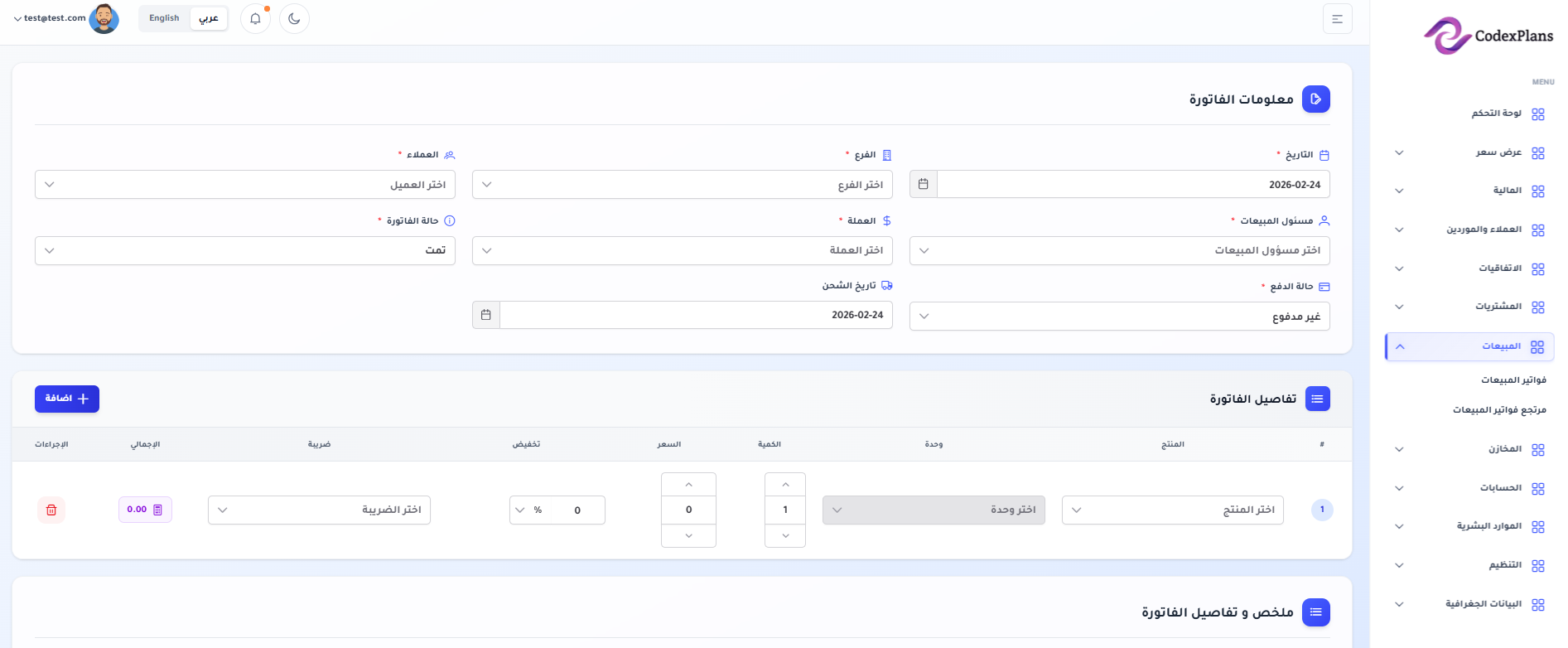Delete invoice row with trash icon

51,510
